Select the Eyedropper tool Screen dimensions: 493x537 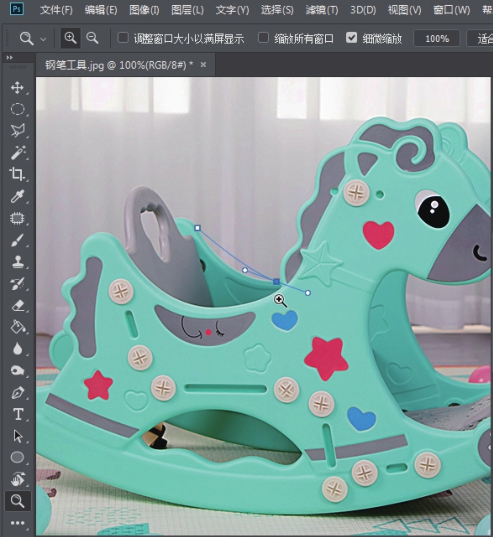(17, 196)
